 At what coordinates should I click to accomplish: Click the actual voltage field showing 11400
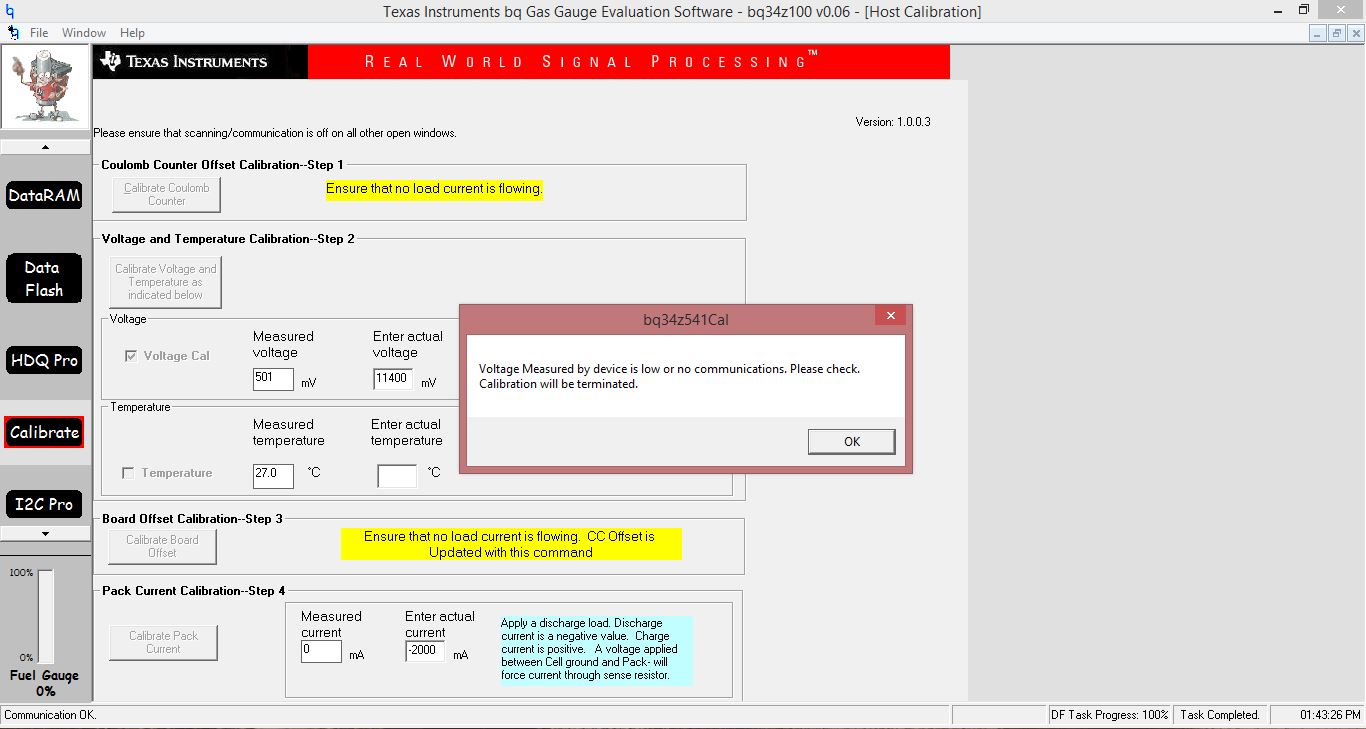click(x=394, y=379)
